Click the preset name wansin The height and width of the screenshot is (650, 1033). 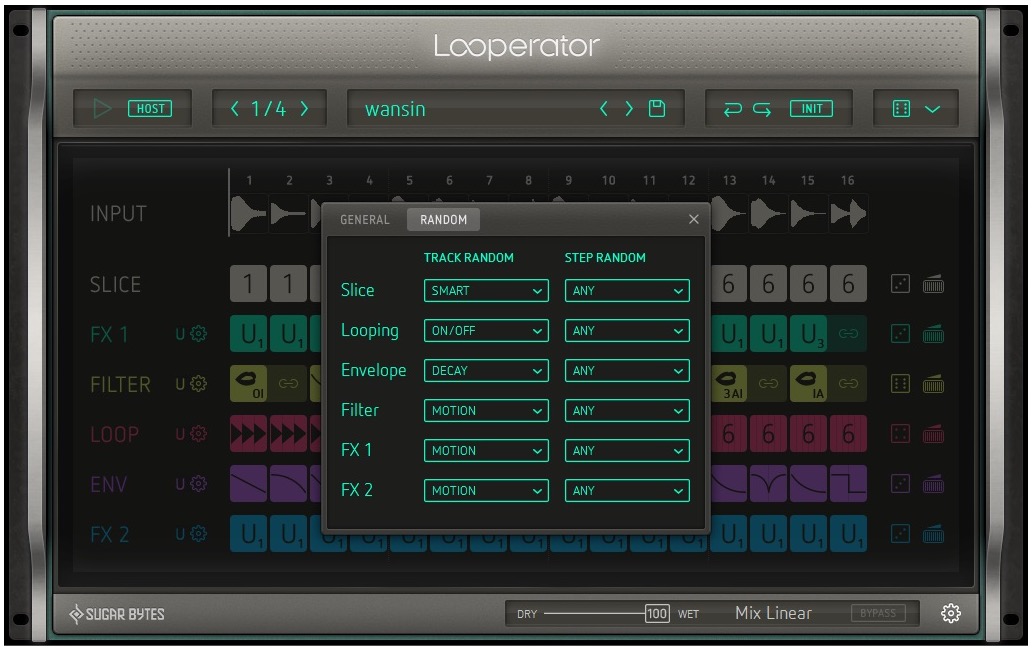395,109
